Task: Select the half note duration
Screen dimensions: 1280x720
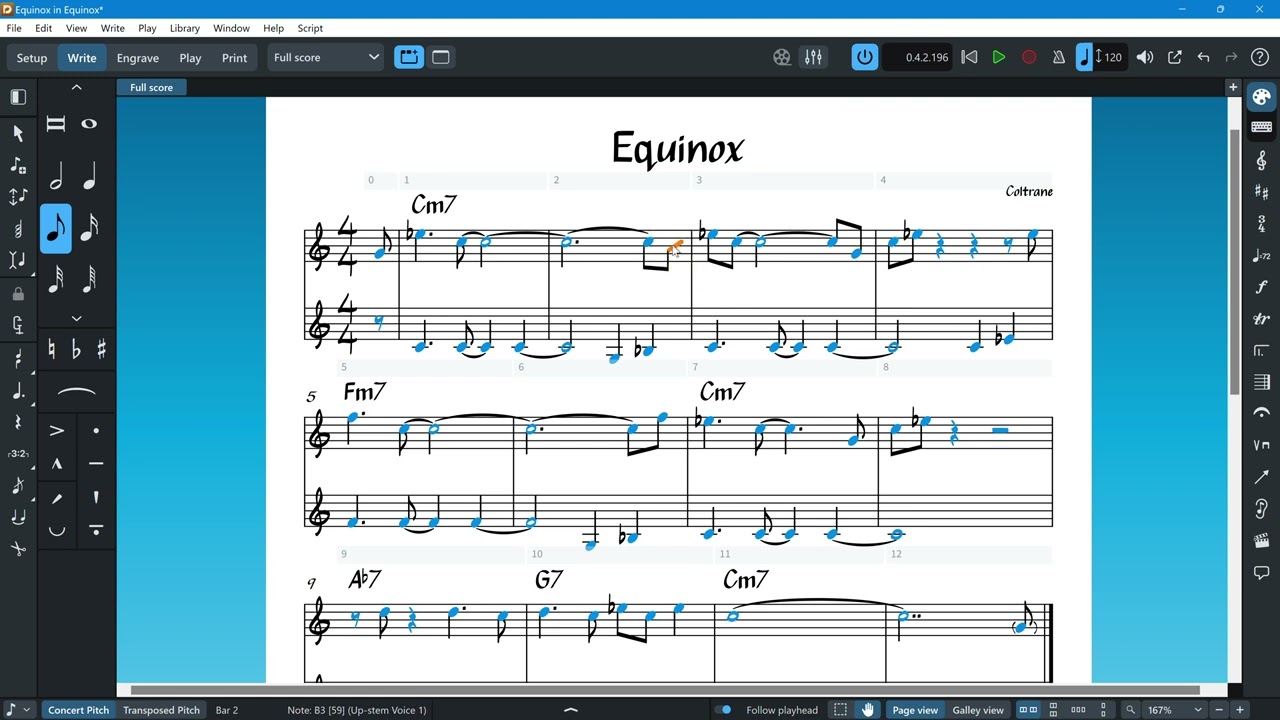Action: coord(56,178)
